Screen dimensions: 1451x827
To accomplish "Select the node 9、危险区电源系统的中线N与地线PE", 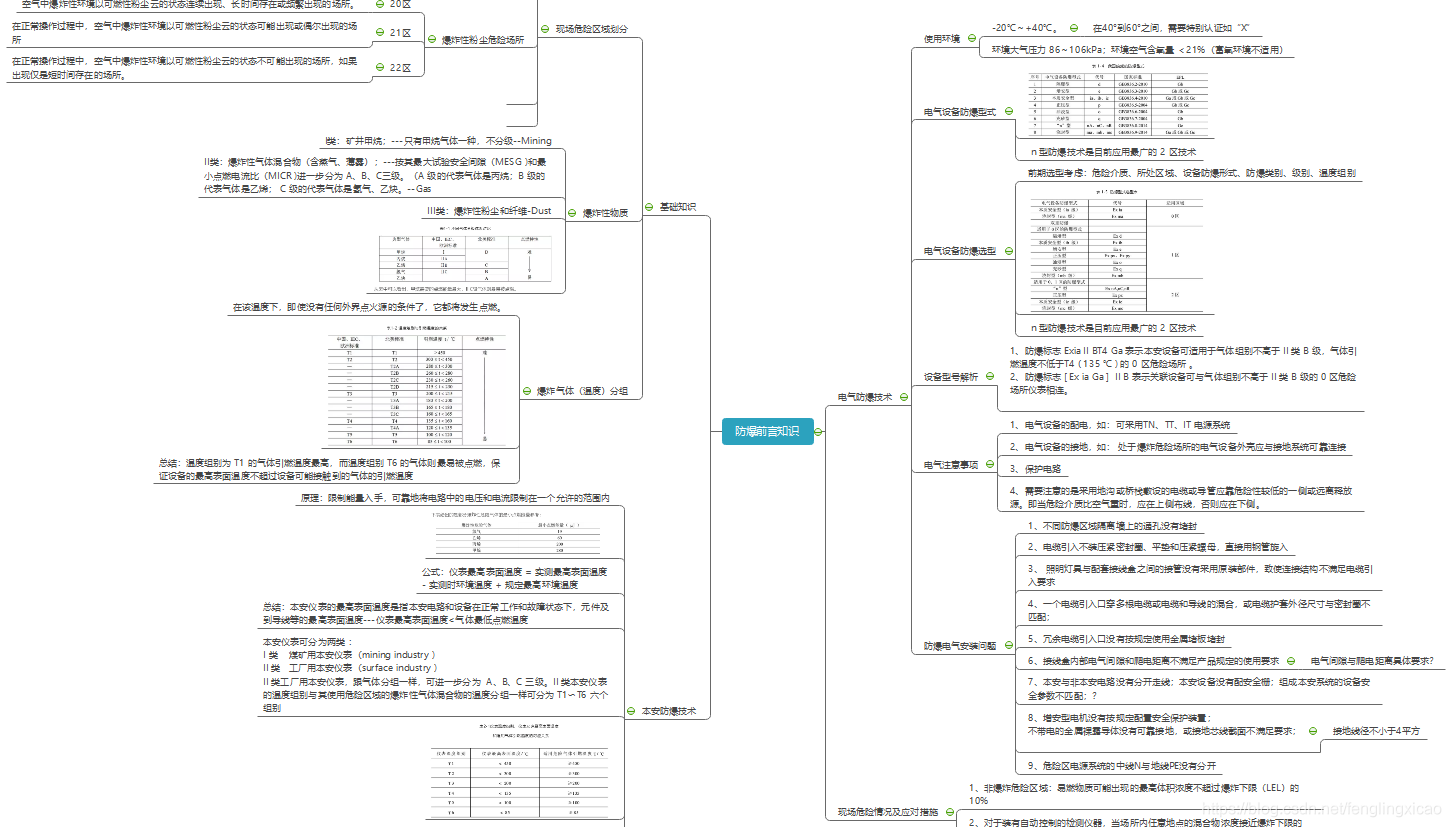I will tap(1121, 765).
